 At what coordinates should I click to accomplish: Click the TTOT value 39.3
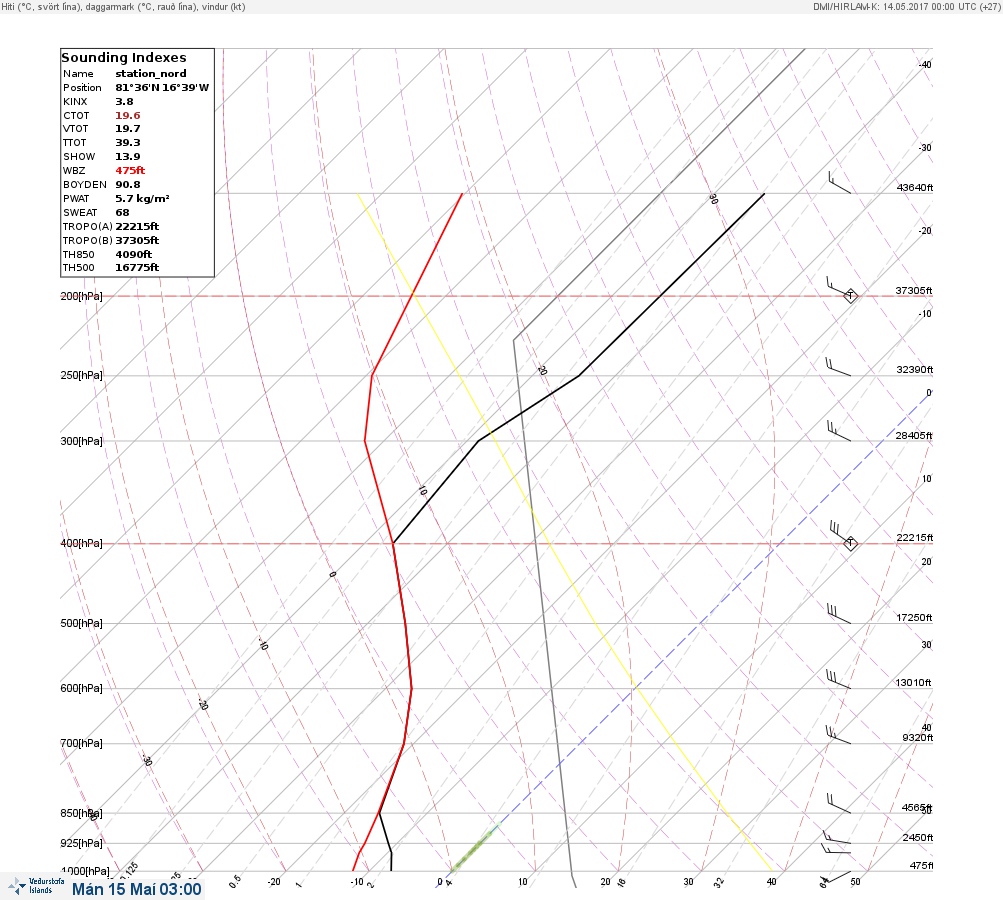(x=127, y=143)
